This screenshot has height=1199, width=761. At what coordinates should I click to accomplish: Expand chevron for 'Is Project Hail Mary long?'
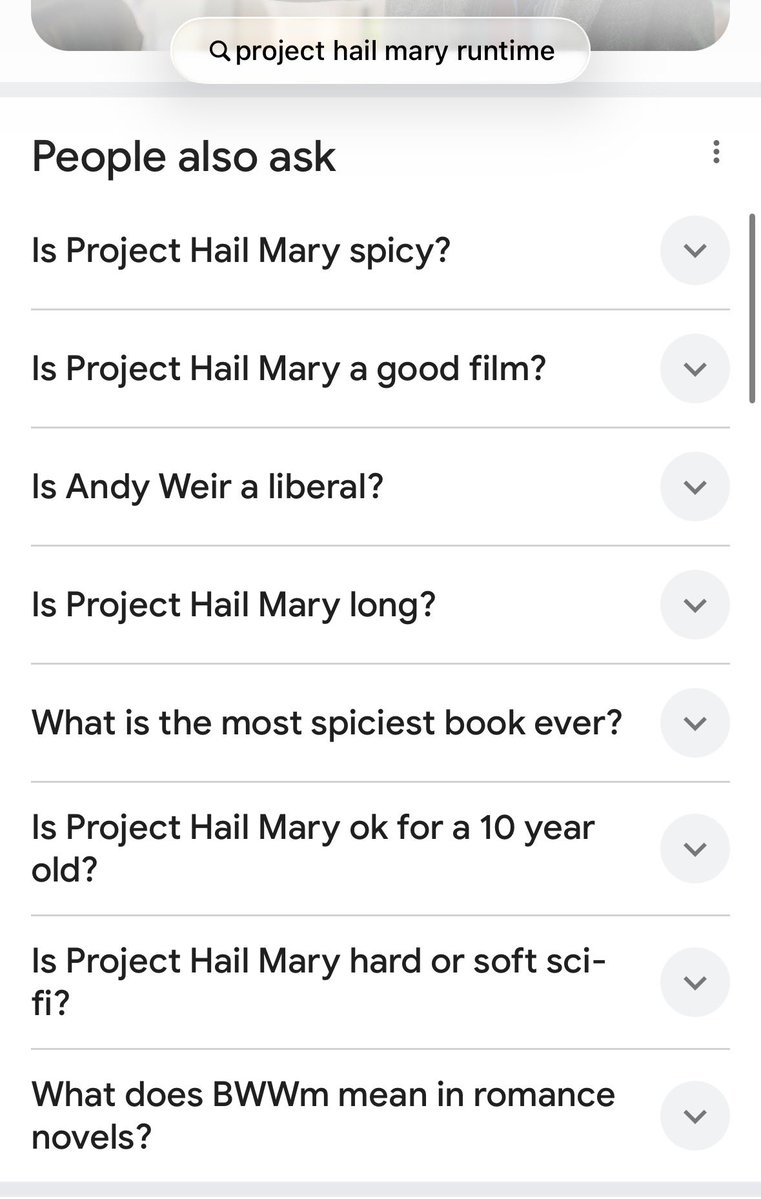pos(694,605)
